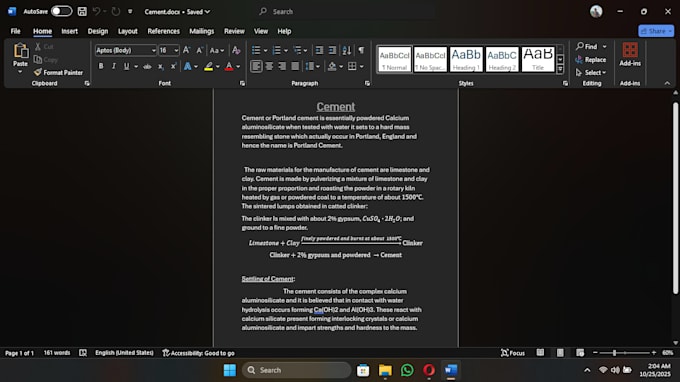Align paragraph to the right

pos(282,66)
